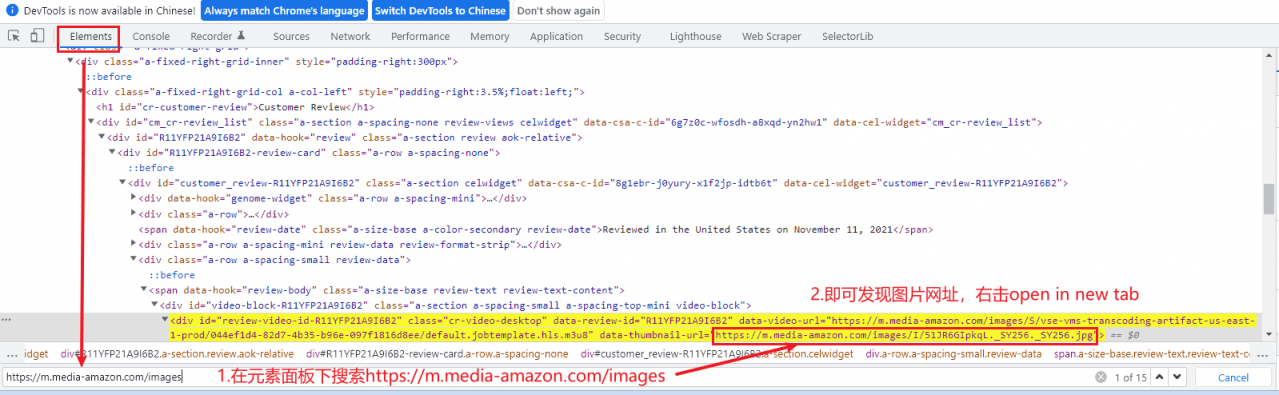Open the Web Scraper tab
The height and width of the screenshot is (395, 1279).
pyautogui.click(x=771, y=36)
